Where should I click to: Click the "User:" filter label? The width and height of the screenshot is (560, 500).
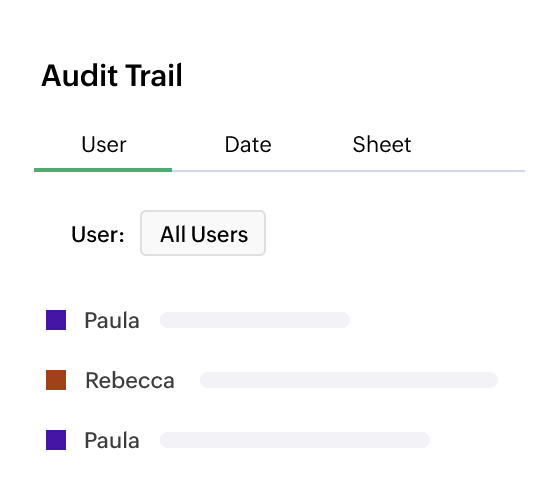98,234
